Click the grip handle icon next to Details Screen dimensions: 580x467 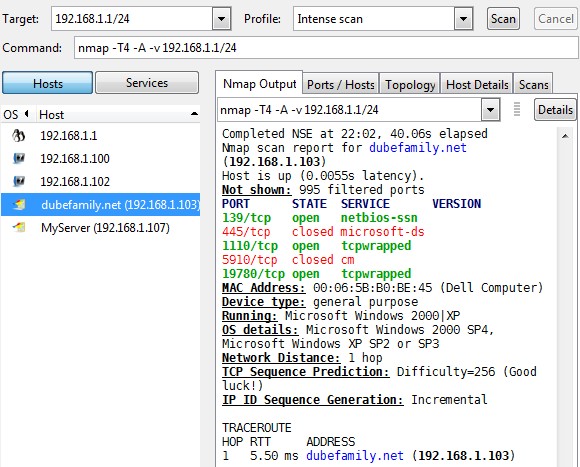pos(517,109)
